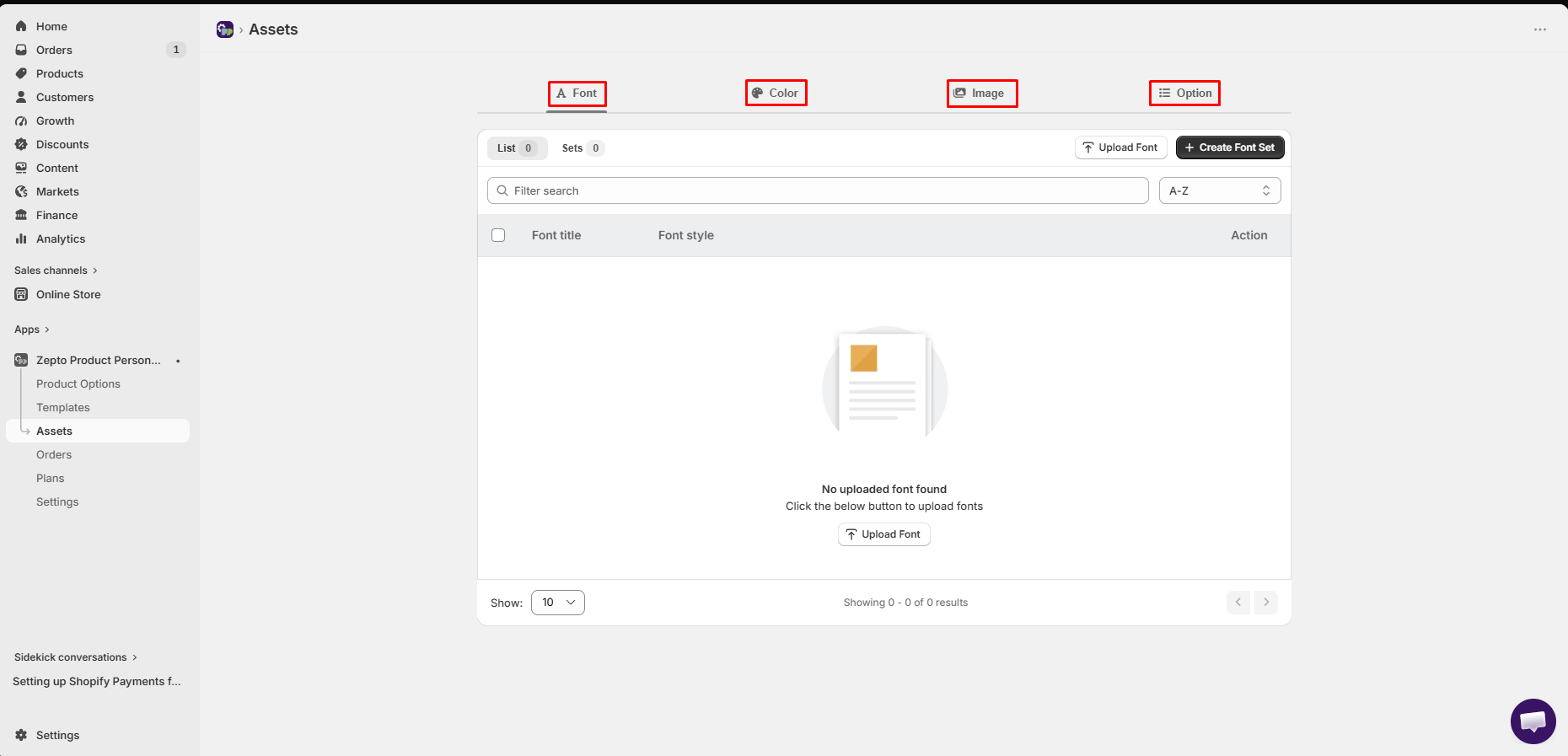The width and height of the screenshot is (1568, 756).
Task: Select the List sub-tab
Action: (518, 148)
